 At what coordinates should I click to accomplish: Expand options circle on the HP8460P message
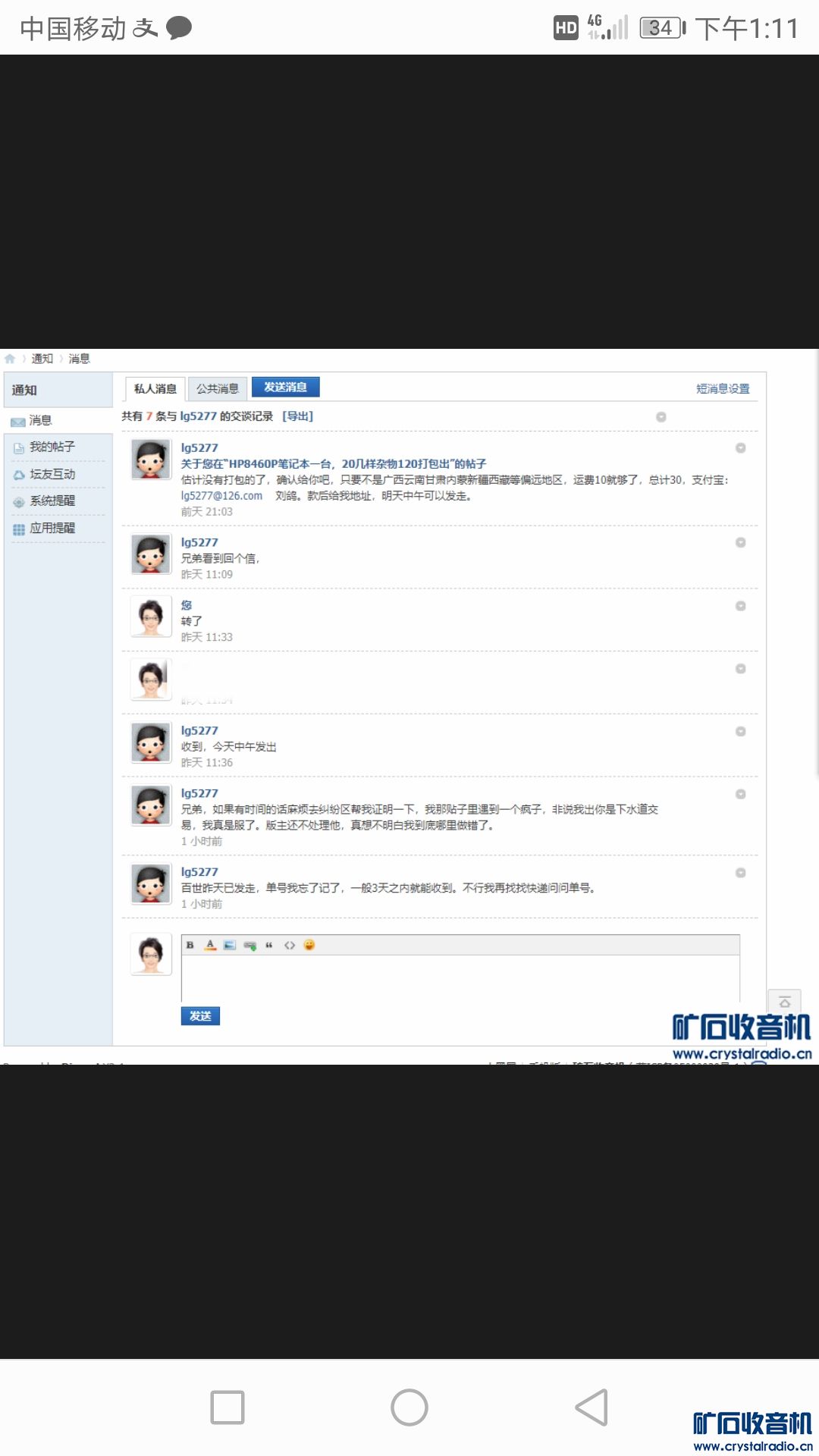point(741,448)
